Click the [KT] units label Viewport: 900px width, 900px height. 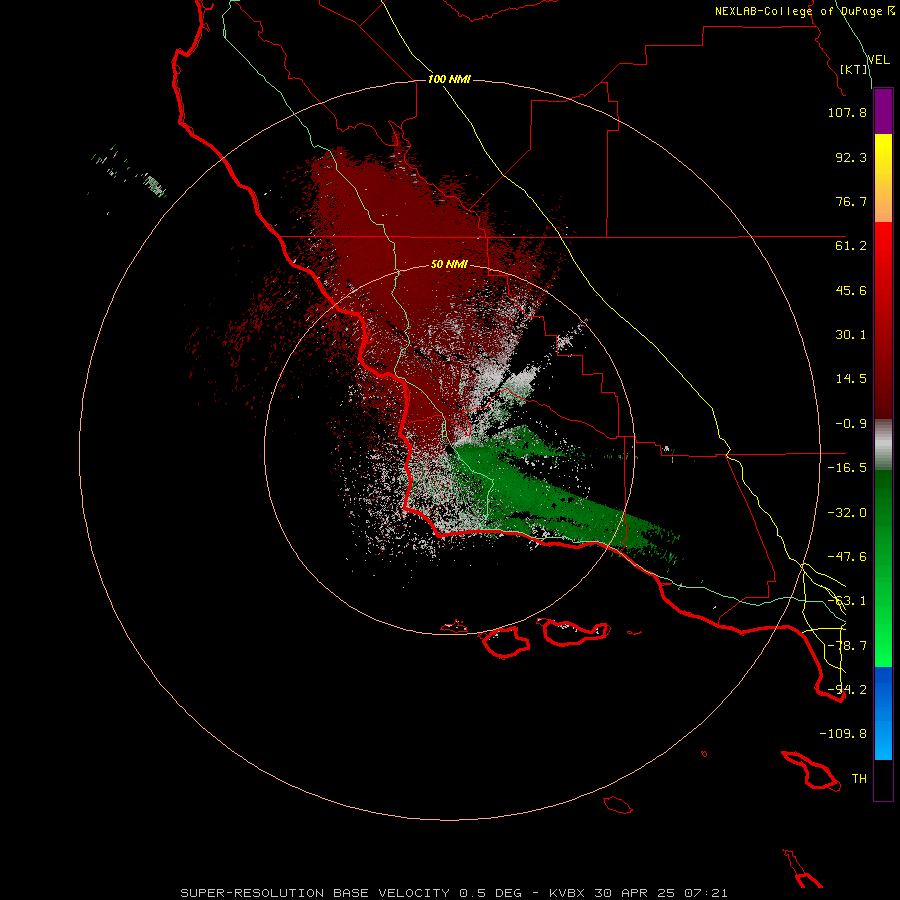[x=854, y=69]
